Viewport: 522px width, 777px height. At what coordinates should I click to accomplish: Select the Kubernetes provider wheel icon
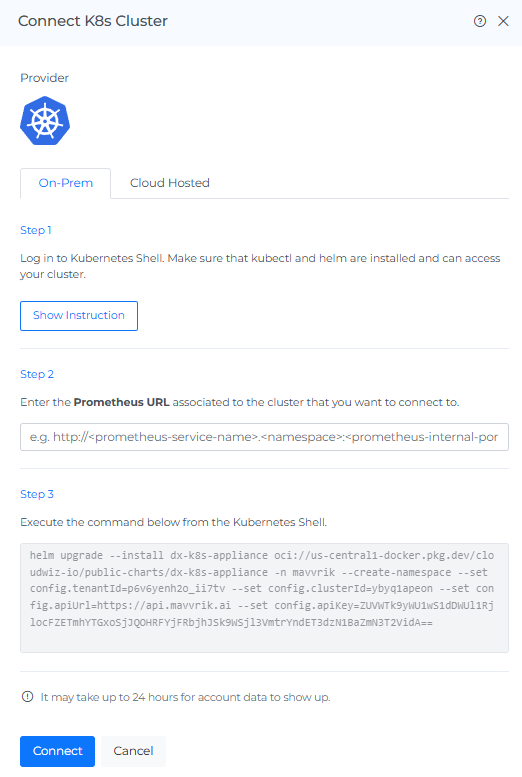pos(45,120)
